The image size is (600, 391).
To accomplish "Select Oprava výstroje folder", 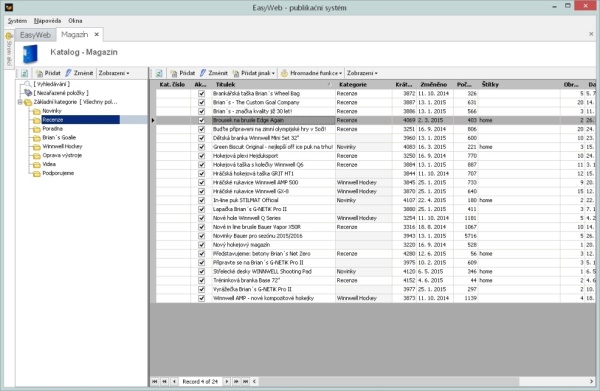I will point(62,155).
